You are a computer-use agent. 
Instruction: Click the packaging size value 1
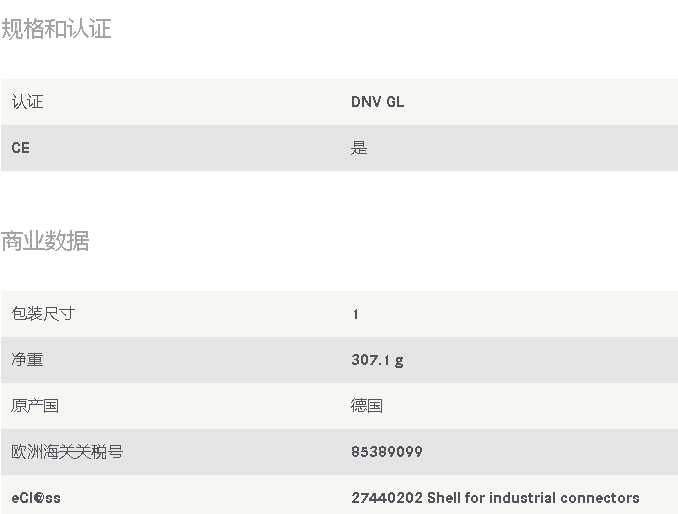click(x=355, y=314)
